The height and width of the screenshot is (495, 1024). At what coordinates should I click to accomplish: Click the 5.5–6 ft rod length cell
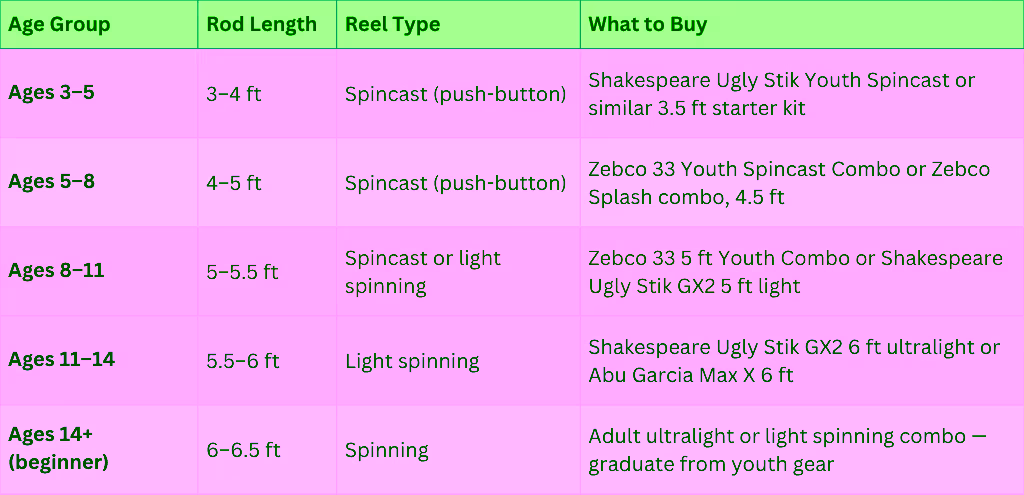coord(242,361)
